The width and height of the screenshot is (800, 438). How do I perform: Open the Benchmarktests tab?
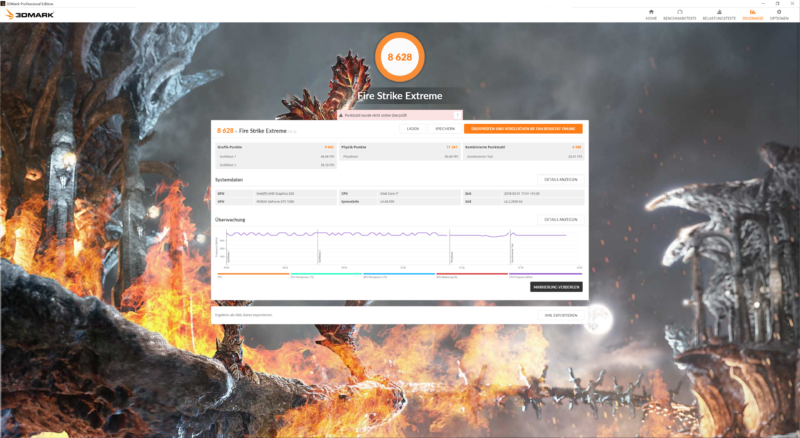[680, 15]
